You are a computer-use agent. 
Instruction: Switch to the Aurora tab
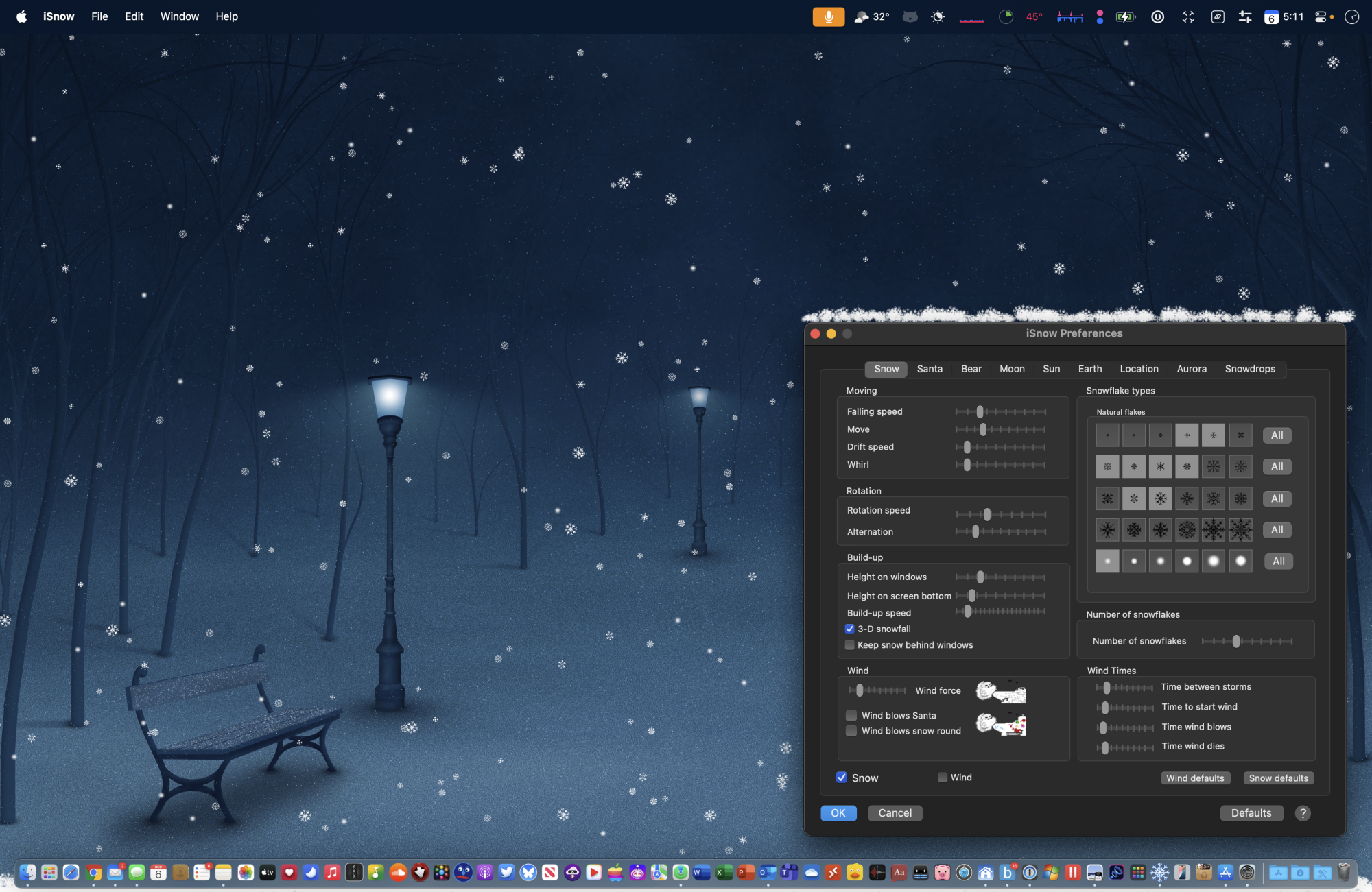click(1191, 369)
